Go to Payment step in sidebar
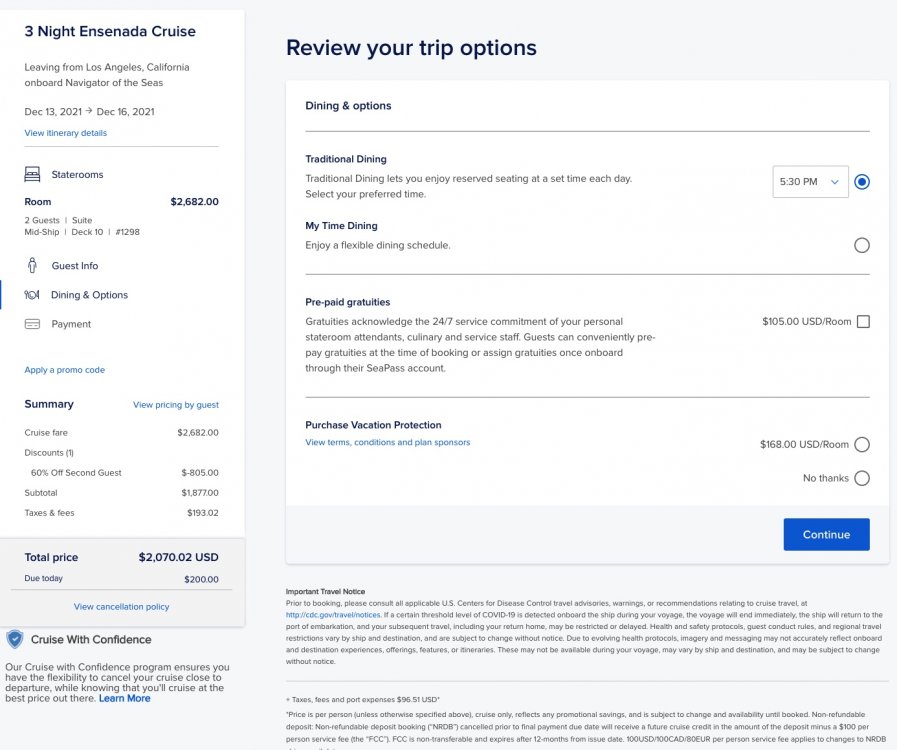Viewport: 897px width, 750px height. coord(71,324)
